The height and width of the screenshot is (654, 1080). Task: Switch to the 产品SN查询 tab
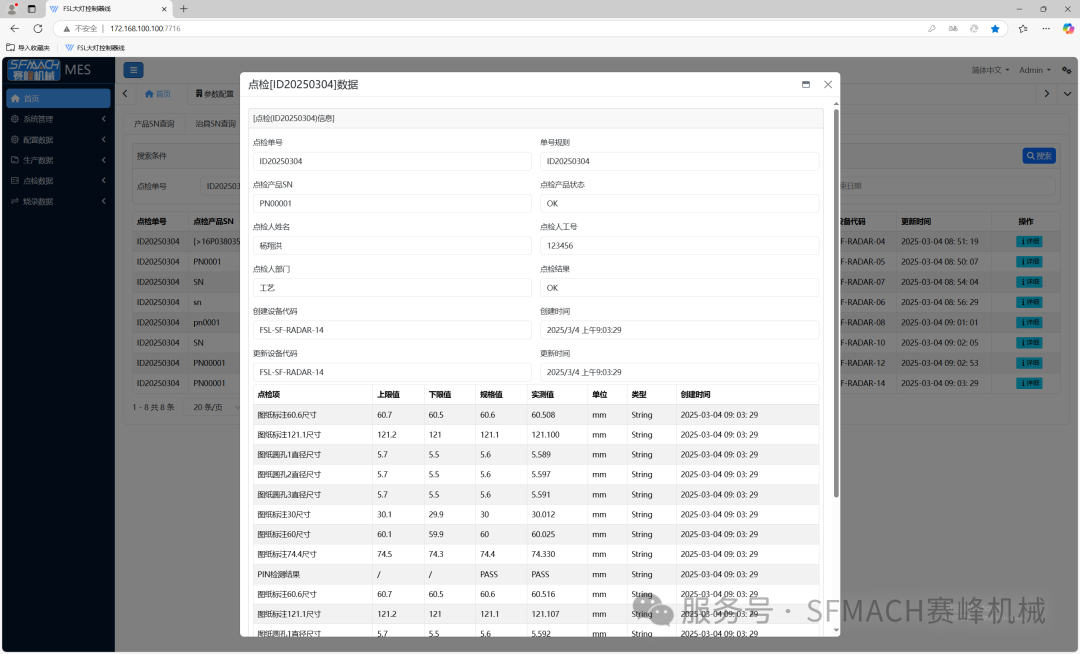155,124
